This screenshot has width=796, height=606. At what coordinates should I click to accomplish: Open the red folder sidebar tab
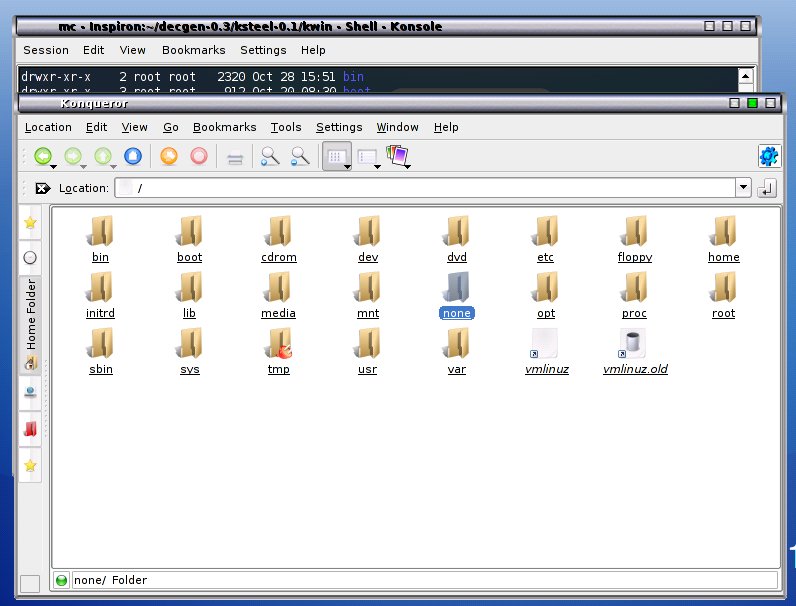[x=30, y=429]
